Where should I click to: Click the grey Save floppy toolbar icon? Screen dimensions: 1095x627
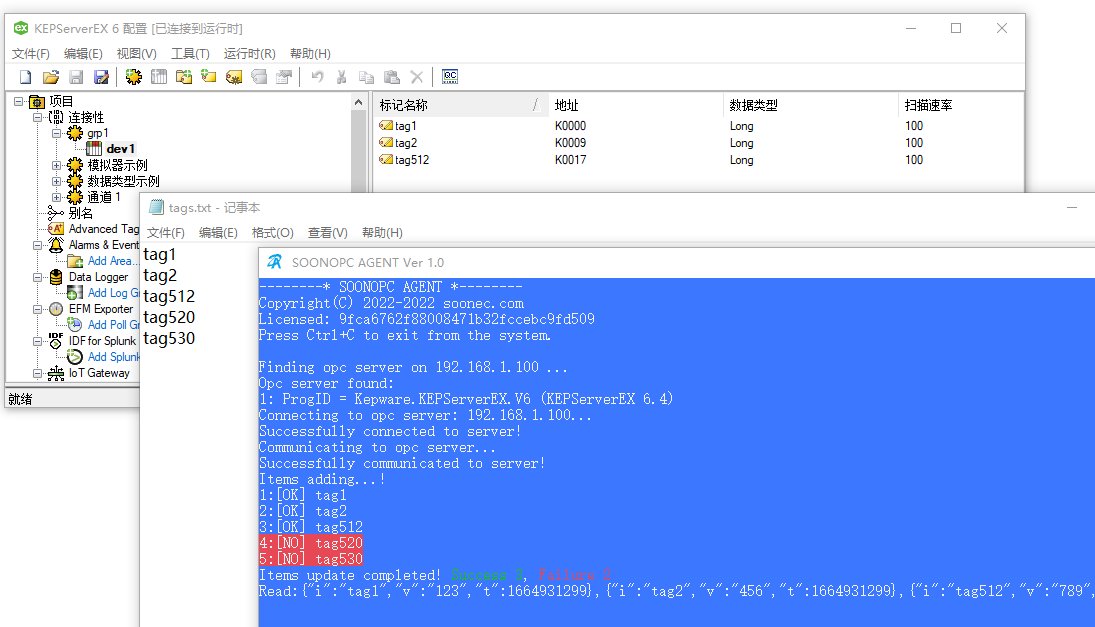point(76,77)
